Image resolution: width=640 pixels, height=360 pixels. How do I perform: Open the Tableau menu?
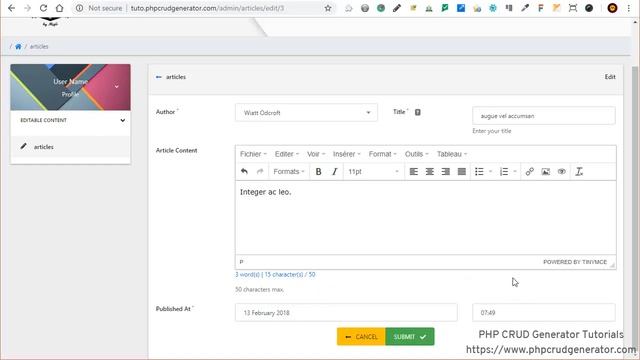pyautogui.click(x=452, y=154)
